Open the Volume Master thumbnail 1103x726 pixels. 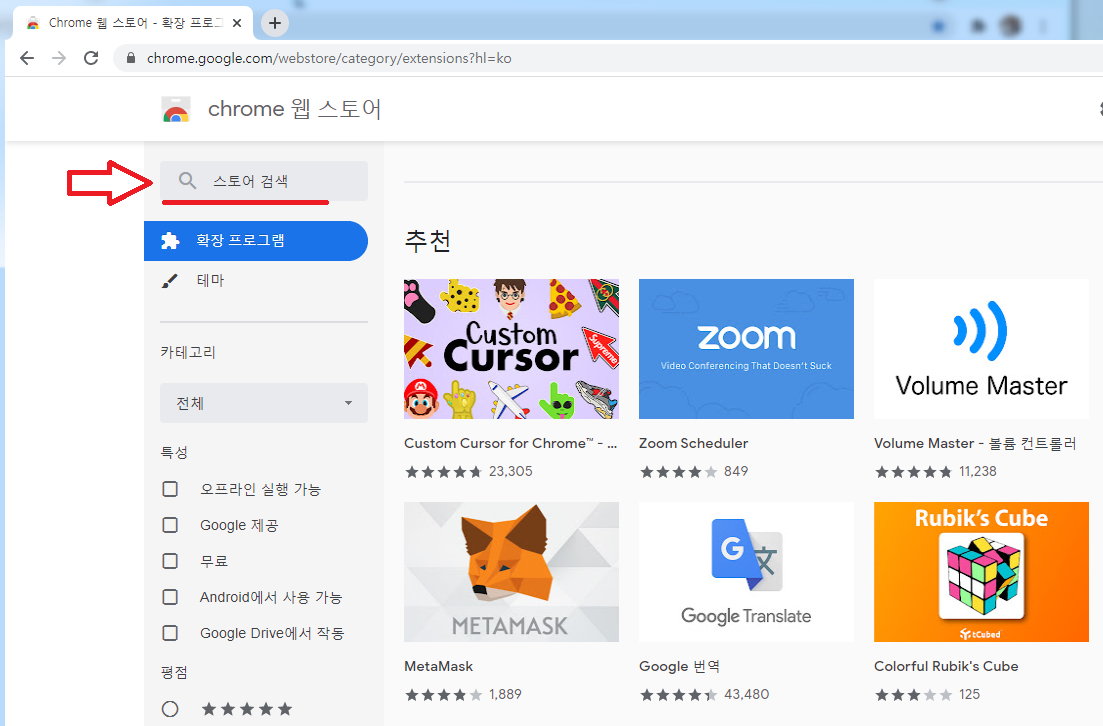point(981,349)
